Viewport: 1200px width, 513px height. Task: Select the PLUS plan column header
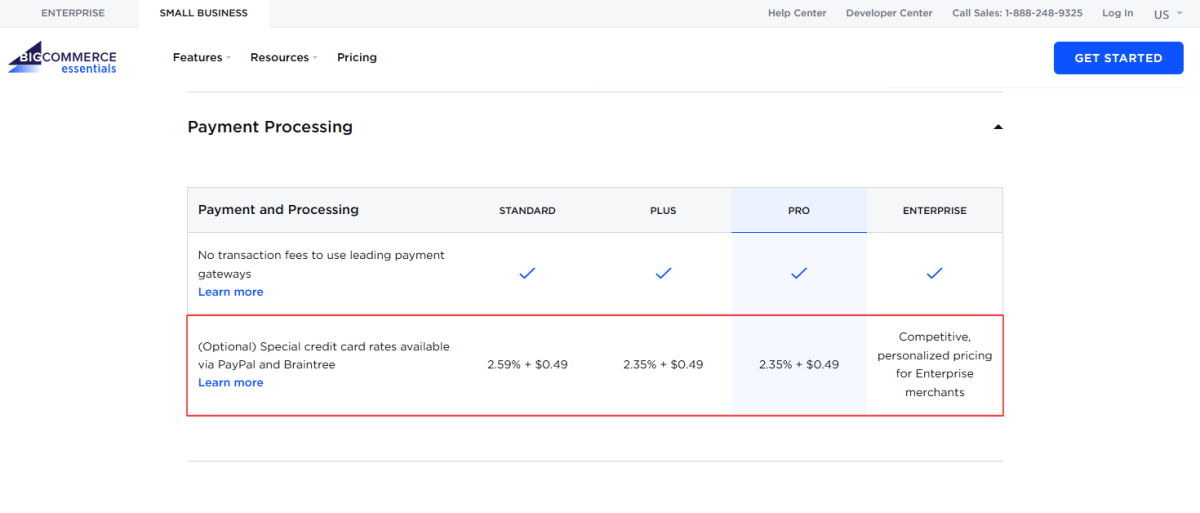click(x=663, y=211)
